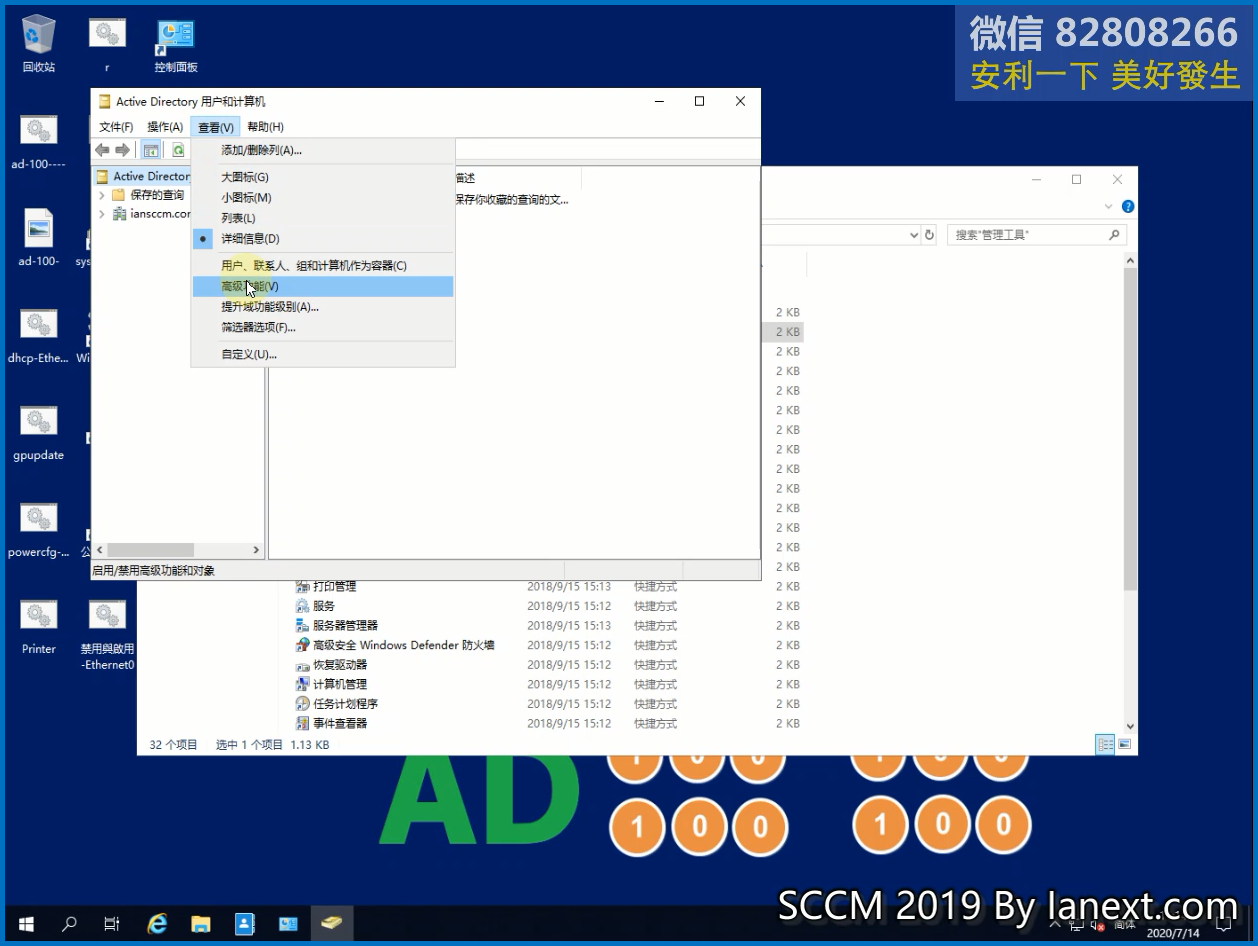Click the Explorer window help icon
Screen dimensions: 1258x946
(1128, 207)
